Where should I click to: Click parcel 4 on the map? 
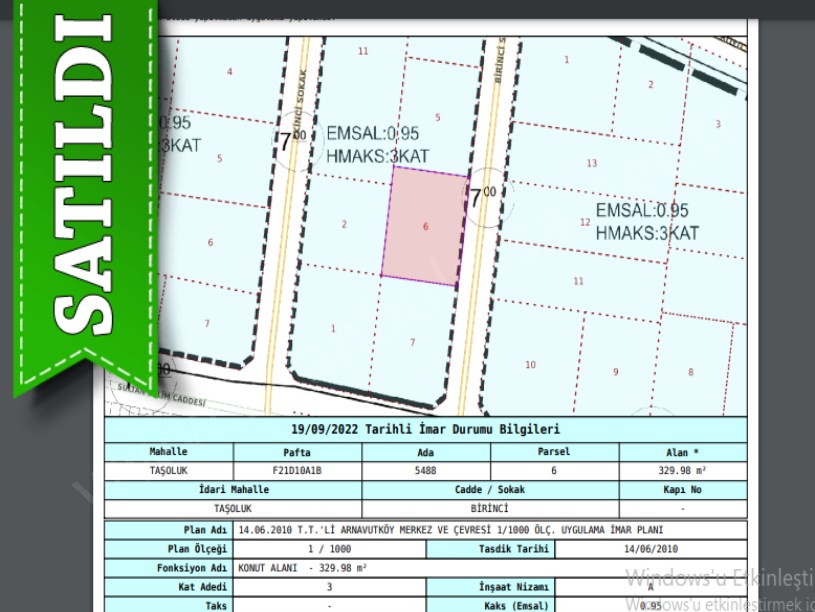click(230, 72)
